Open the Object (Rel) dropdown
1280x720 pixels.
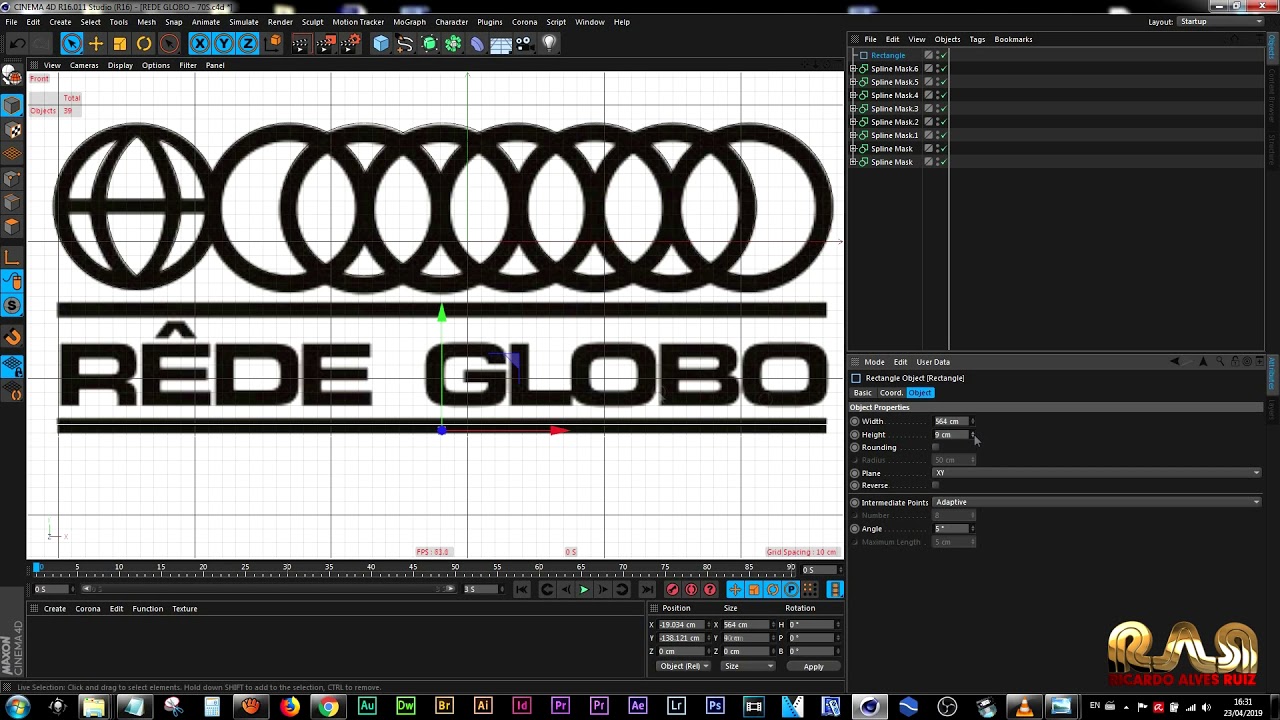coord(683,666)
